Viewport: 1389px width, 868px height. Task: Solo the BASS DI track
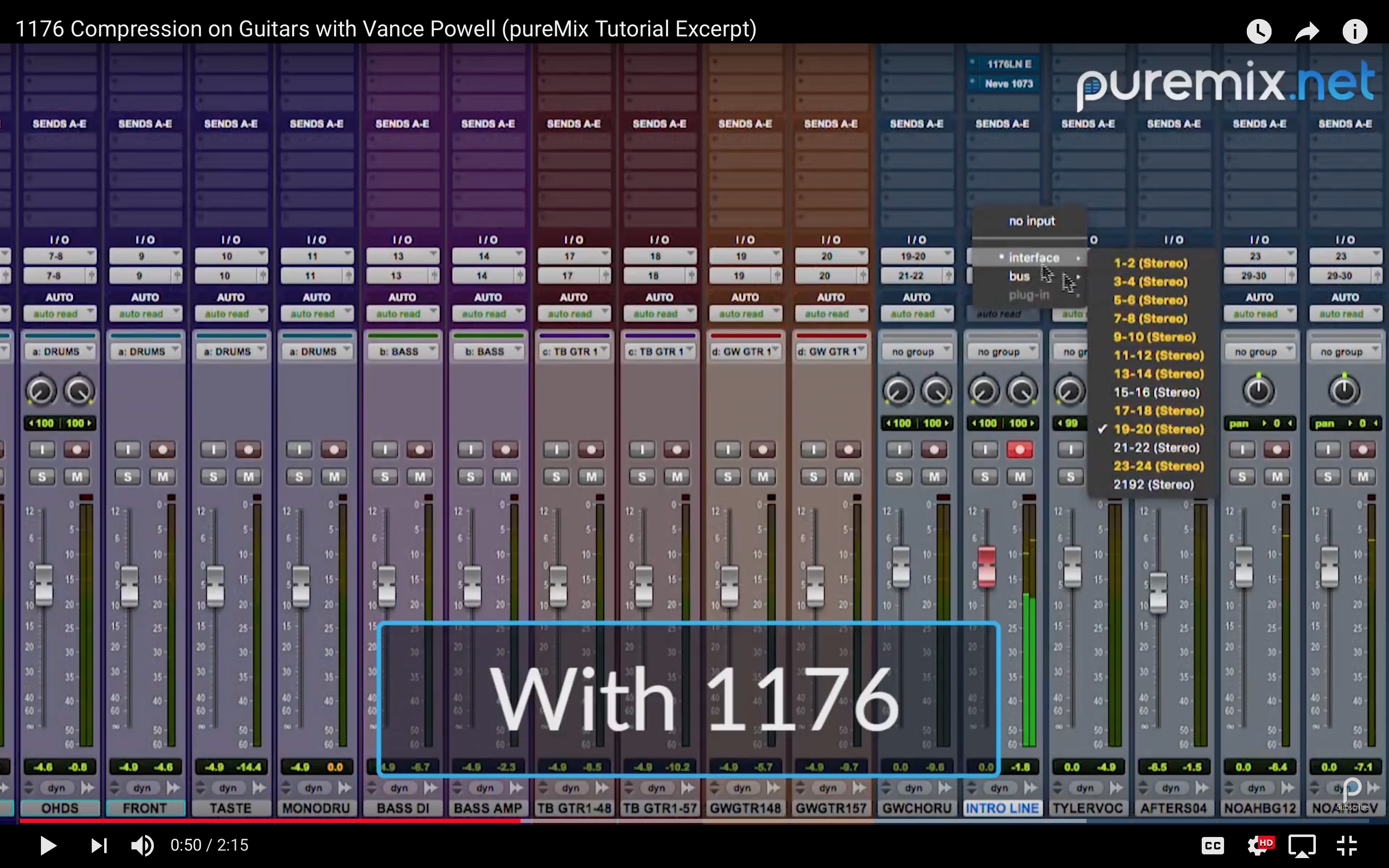[385, 477]
